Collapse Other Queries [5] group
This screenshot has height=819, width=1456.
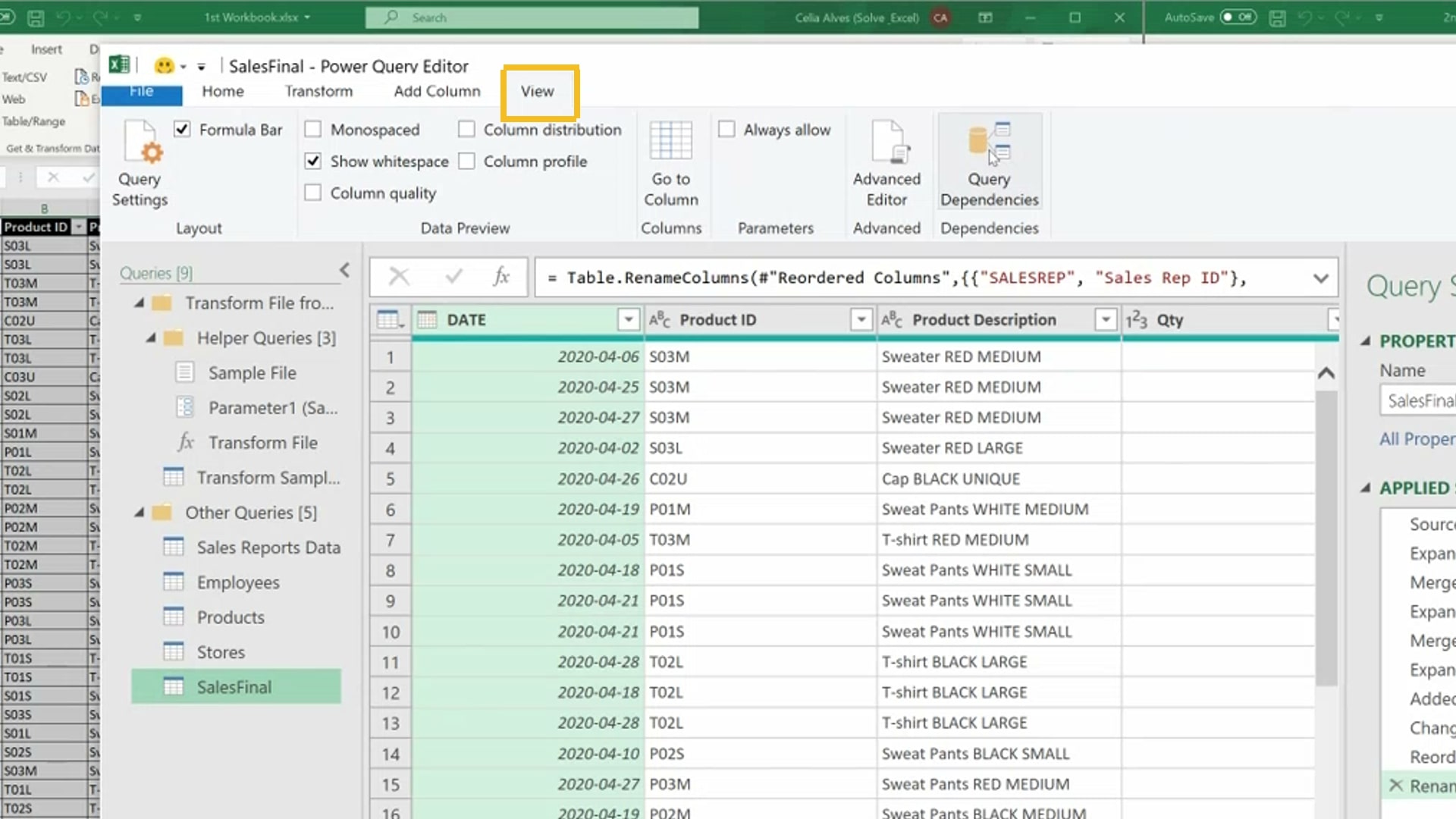point(140,513)
